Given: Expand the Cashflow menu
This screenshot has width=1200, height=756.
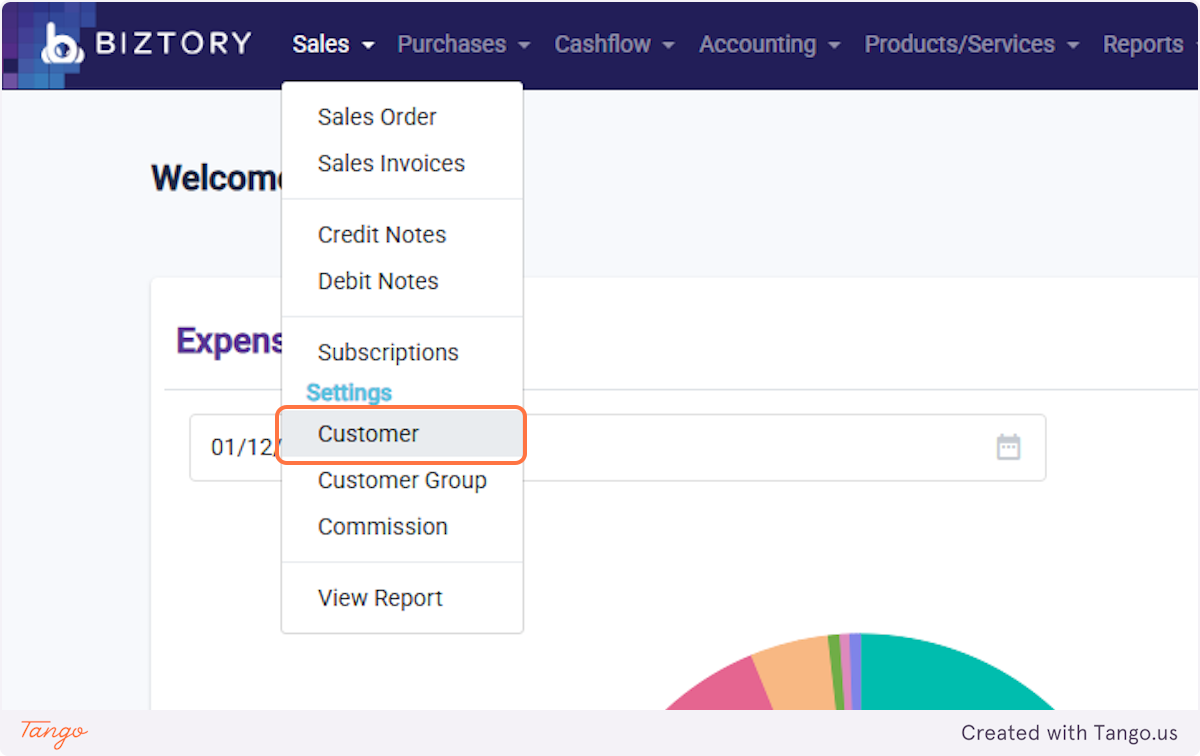Looking at the screenshot, I should click(614, 44).
